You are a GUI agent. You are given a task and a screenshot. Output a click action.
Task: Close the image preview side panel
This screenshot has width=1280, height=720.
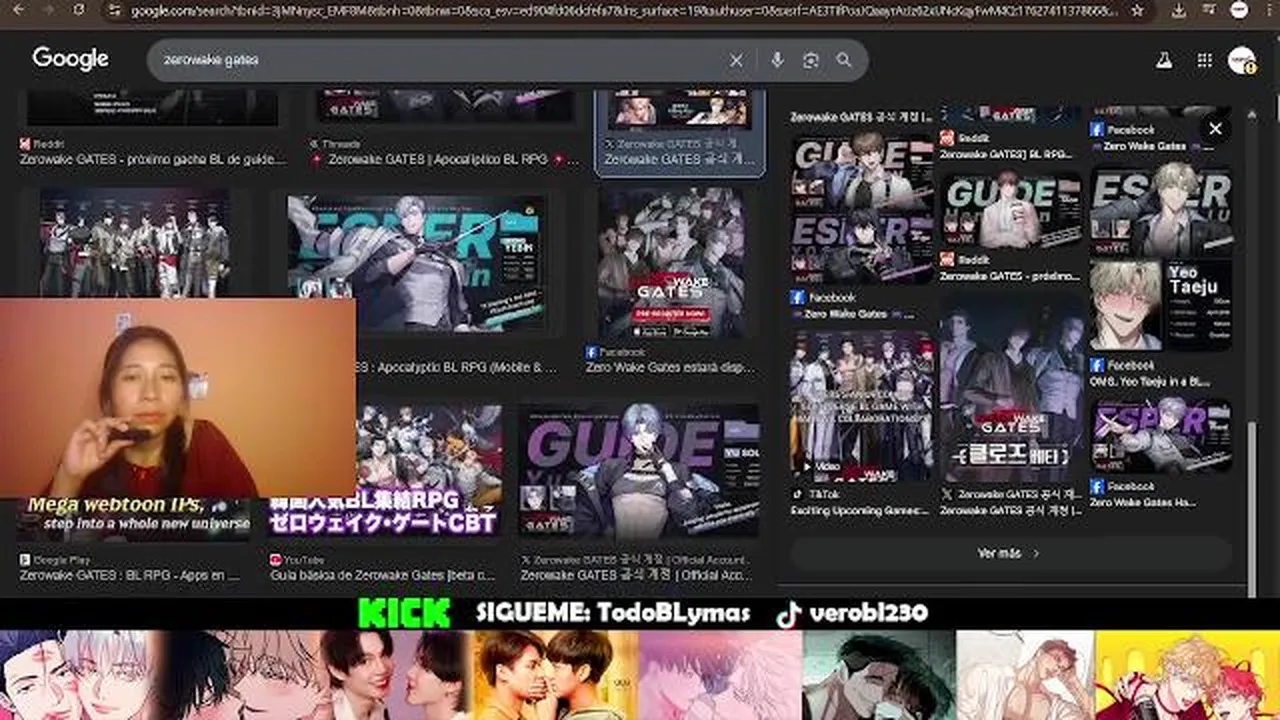click(1215, 128)
